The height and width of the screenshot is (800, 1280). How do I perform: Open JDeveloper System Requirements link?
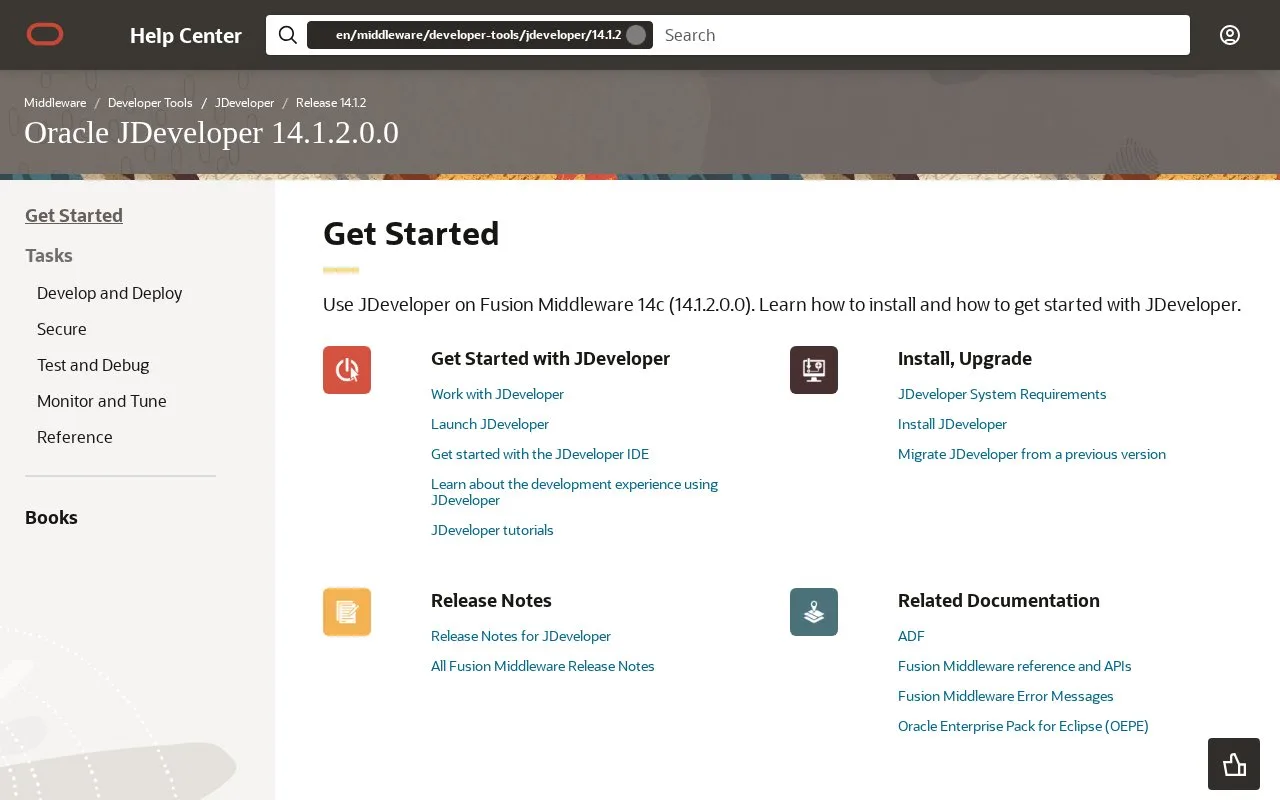coord(1002,394)
